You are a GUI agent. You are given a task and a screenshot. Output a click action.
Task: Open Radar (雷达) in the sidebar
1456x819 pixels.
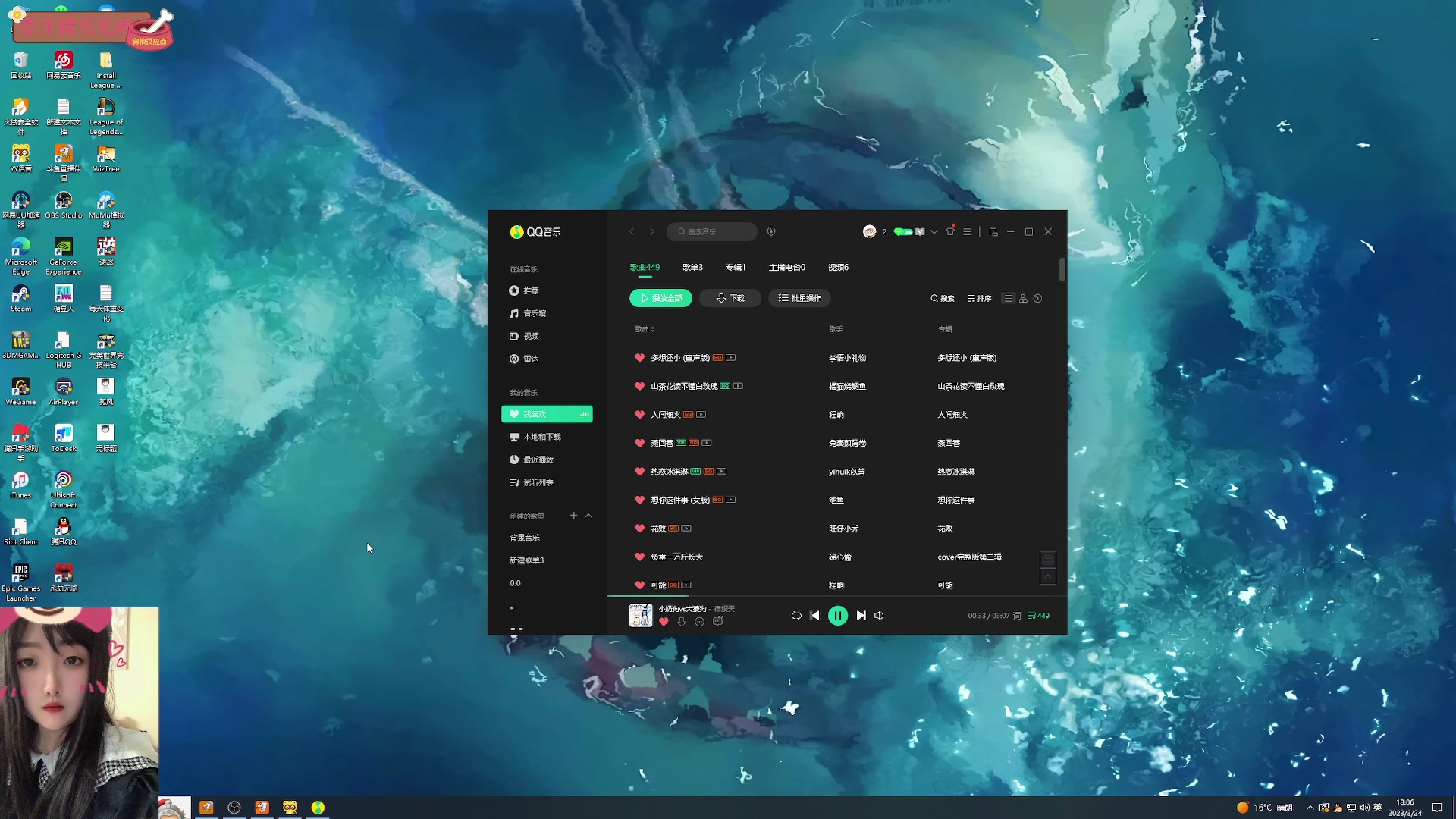click(530, 359)
